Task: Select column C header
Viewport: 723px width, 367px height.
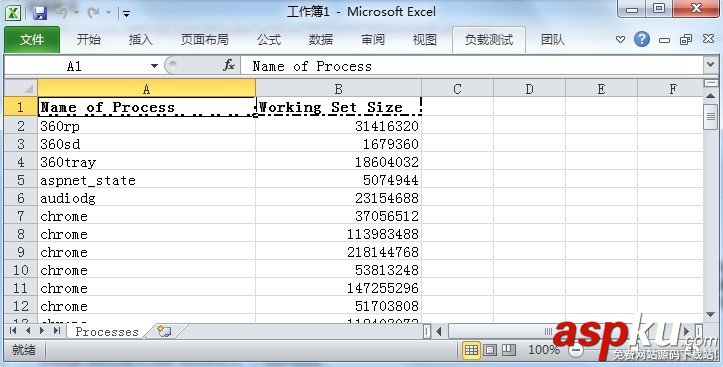Action: coord(457,89)
